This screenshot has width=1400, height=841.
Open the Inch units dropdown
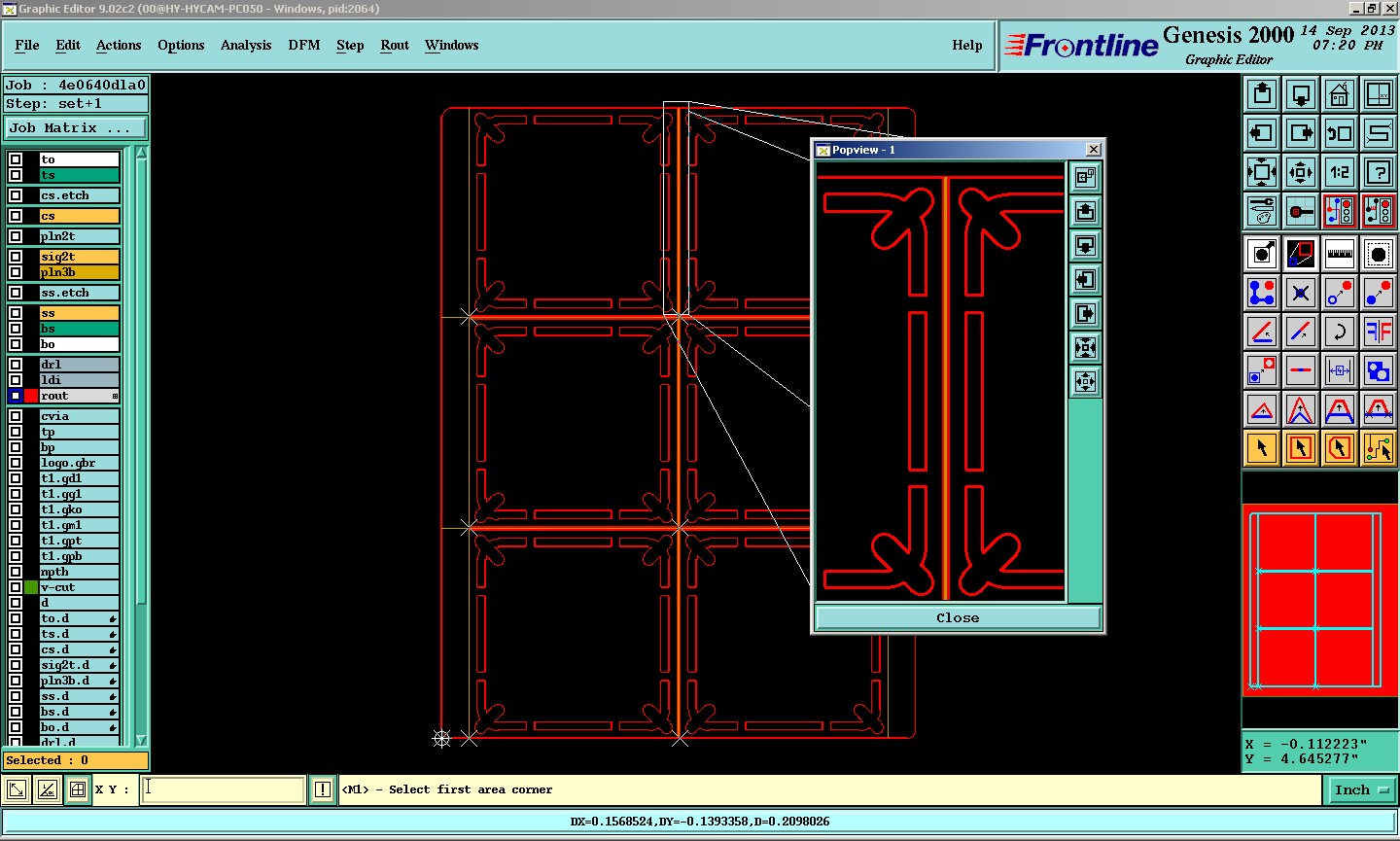(1360, 790)
